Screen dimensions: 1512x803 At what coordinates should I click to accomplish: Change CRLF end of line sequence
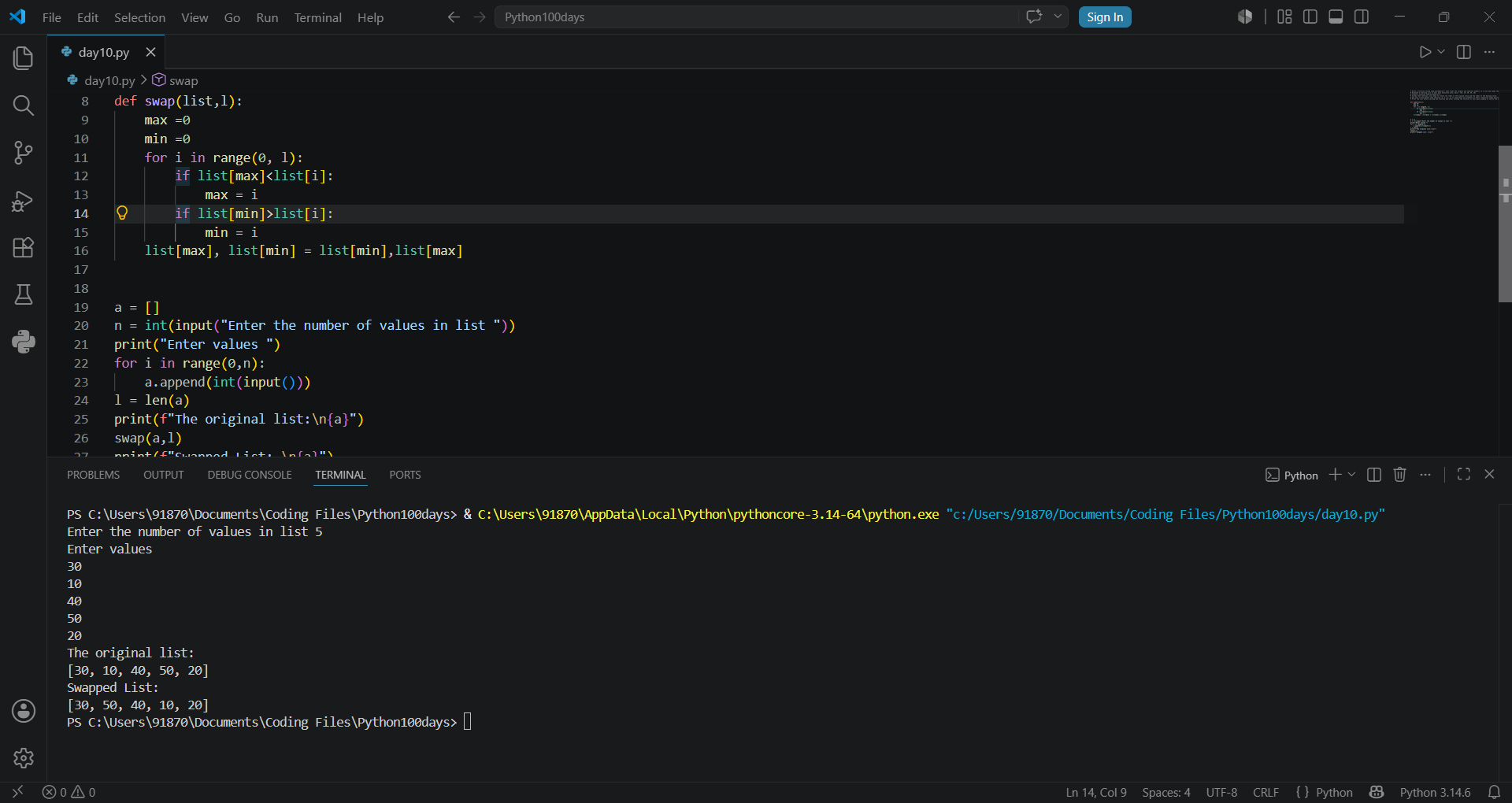coord(1266,792)
